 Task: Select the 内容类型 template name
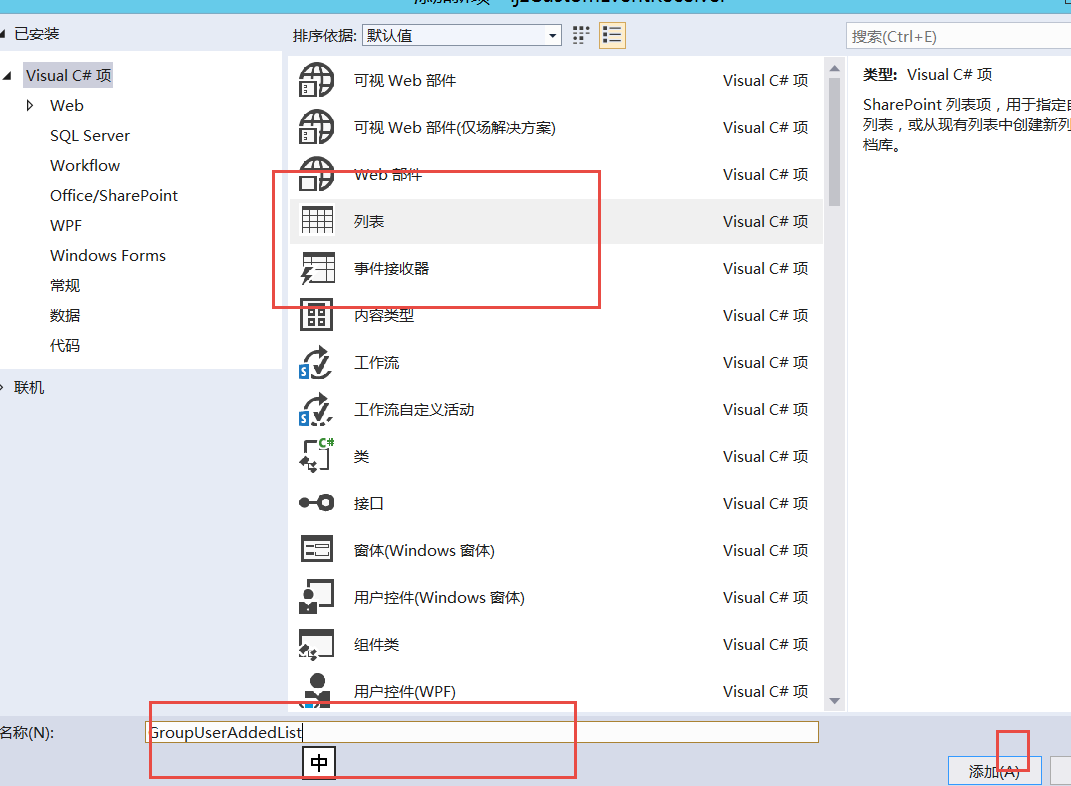coord(384,315)
